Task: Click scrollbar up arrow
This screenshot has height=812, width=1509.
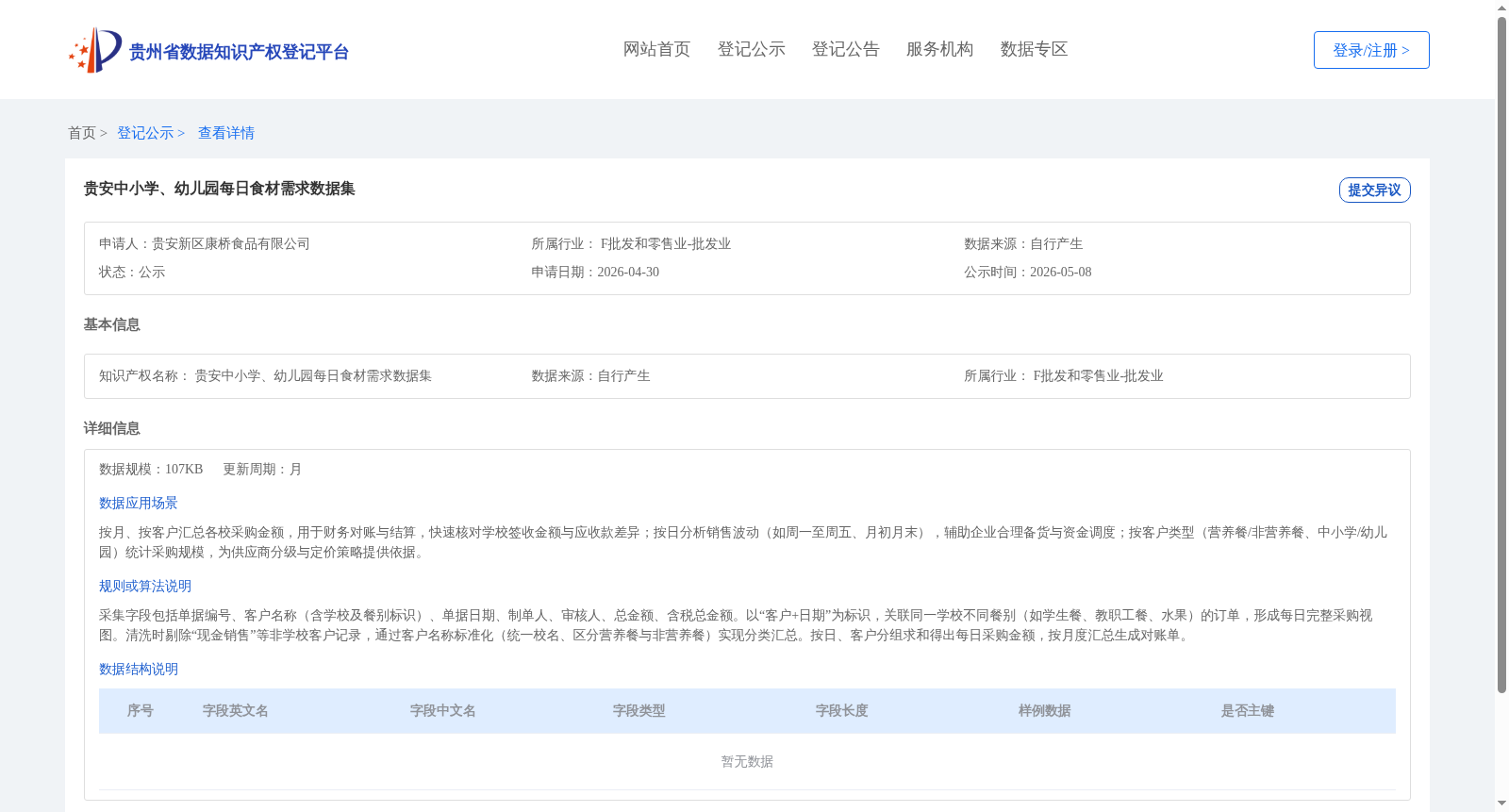Action: [x=1502, y=8]
